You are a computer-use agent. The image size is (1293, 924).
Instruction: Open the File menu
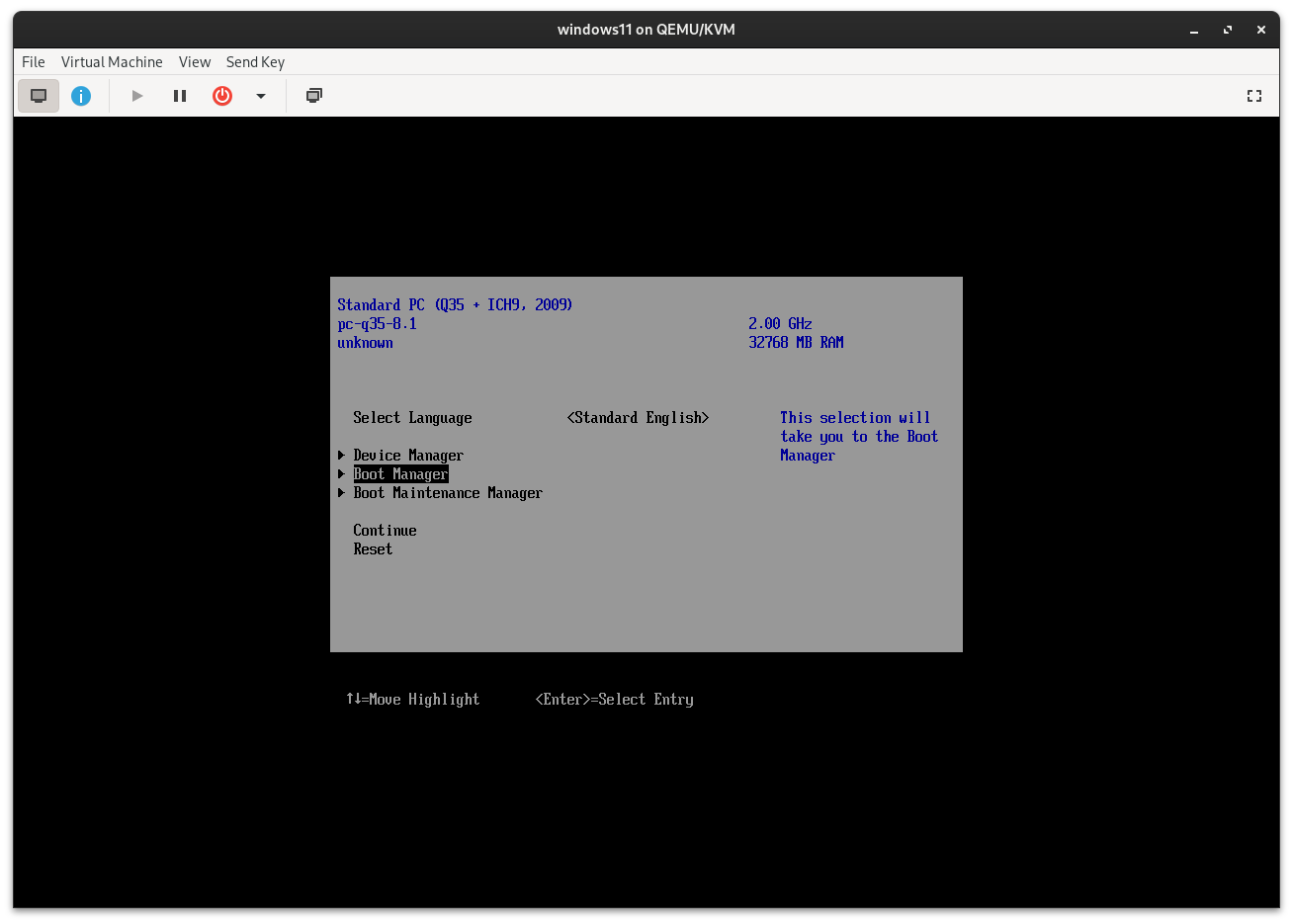[x=34, y=62]
